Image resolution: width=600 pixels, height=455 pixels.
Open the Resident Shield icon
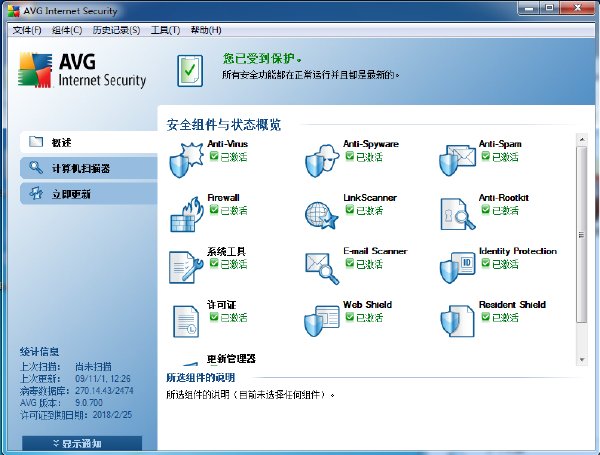457,321
